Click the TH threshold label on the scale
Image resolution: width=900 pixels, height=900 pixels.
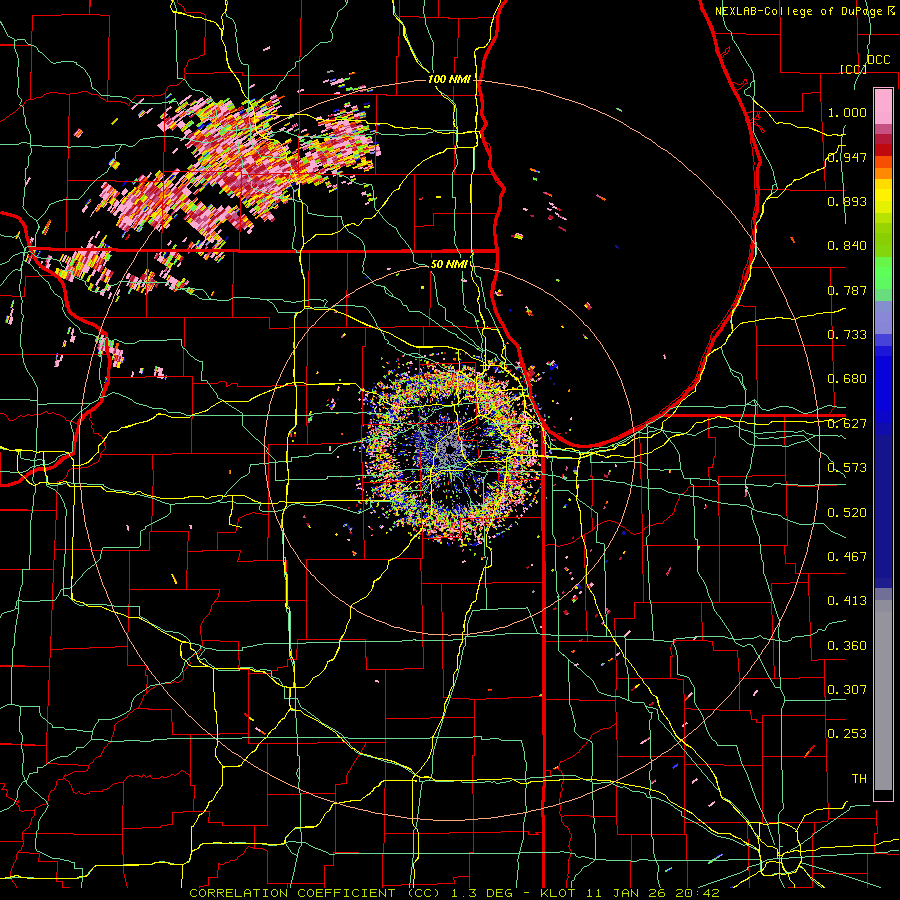859,779
